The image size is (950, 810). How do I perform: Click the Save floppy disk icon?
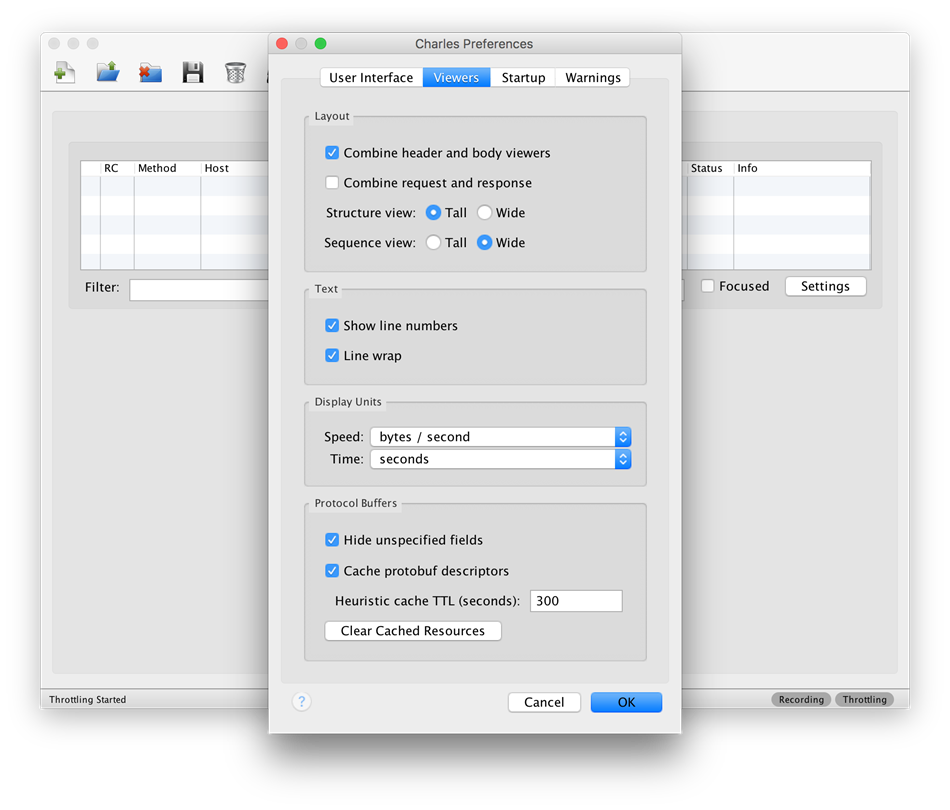193,73
